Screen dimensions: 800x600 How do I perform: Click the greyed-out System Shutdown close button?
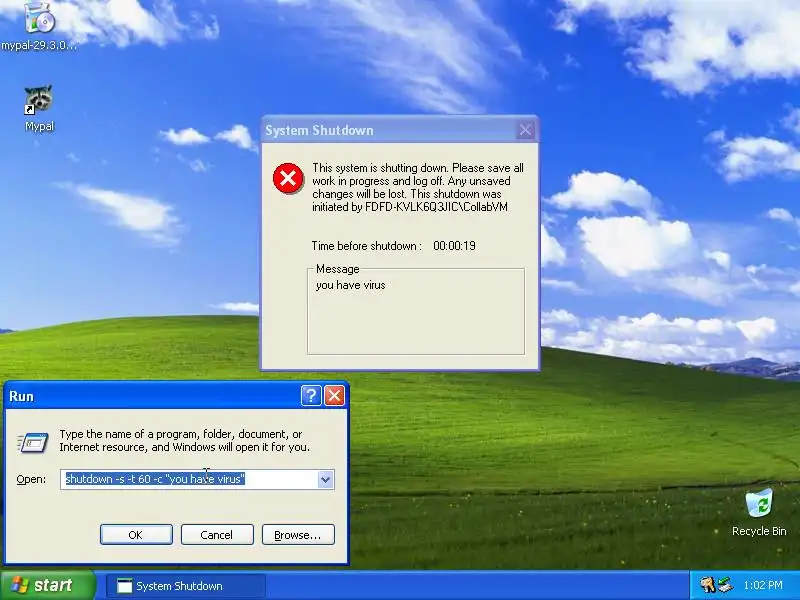tap(526, 131)
